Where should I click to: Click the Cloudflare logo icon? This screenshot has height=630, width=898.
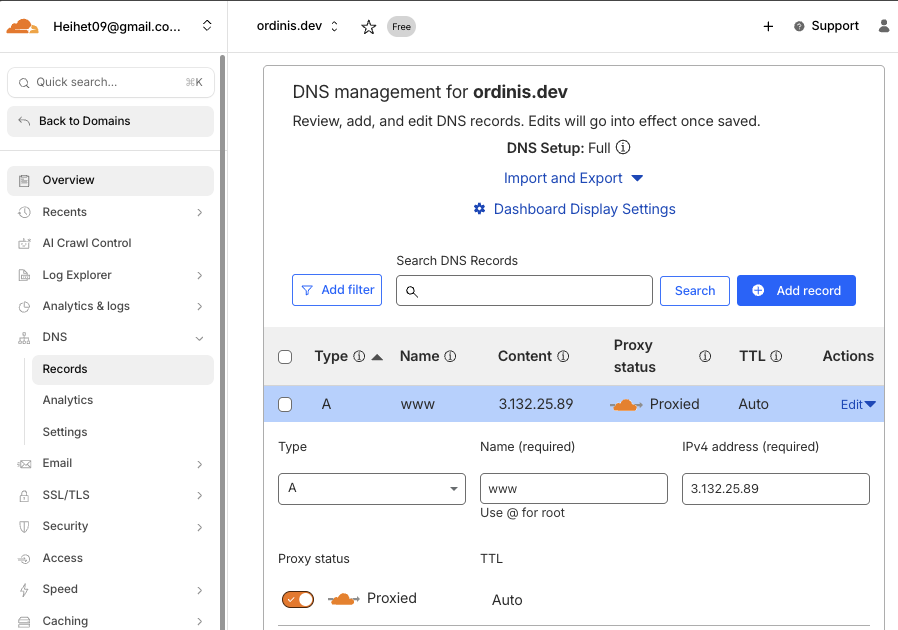(x=23, y=27)
